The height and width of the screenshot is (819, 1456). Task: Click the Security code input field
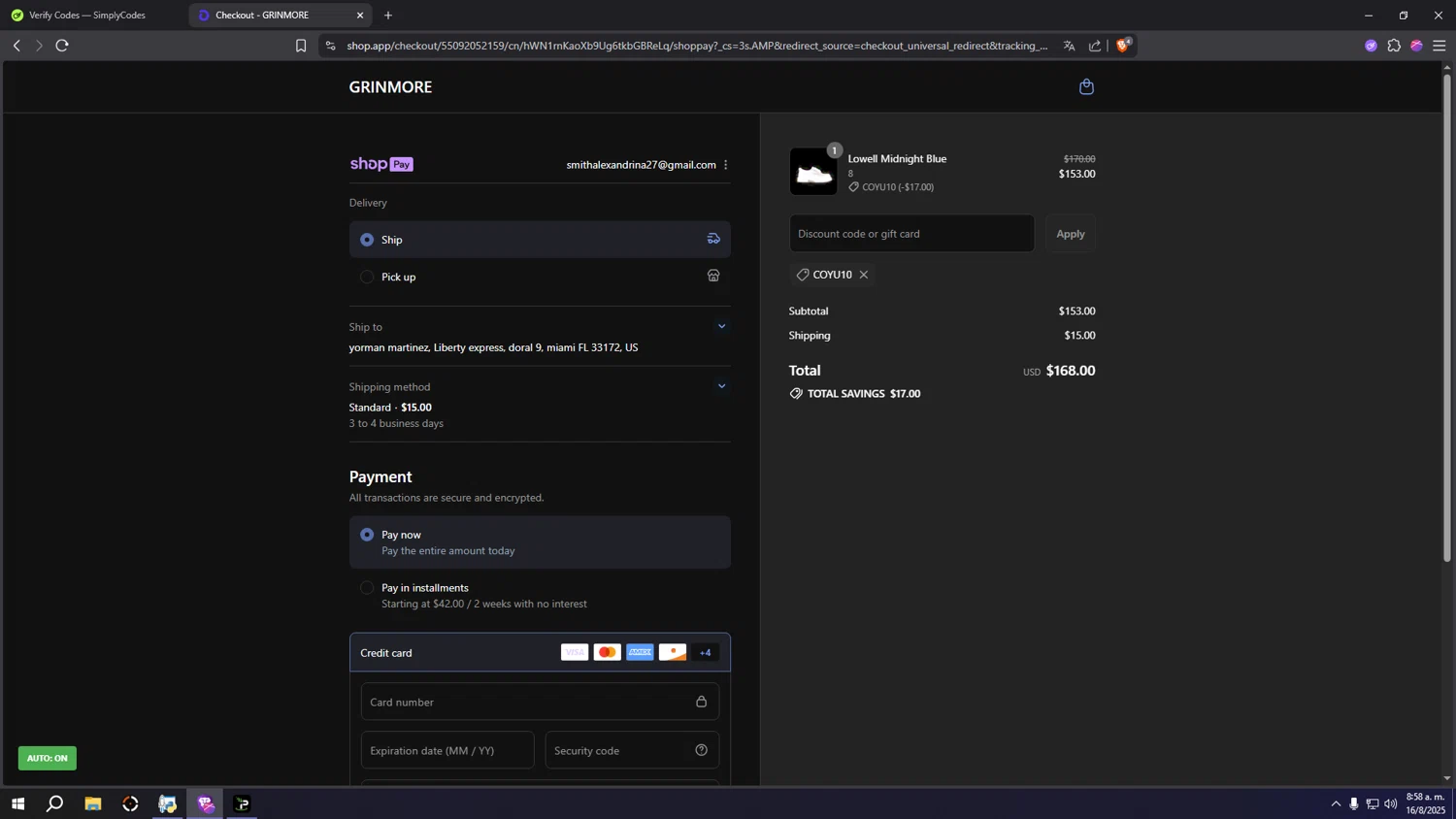point(632,750)
